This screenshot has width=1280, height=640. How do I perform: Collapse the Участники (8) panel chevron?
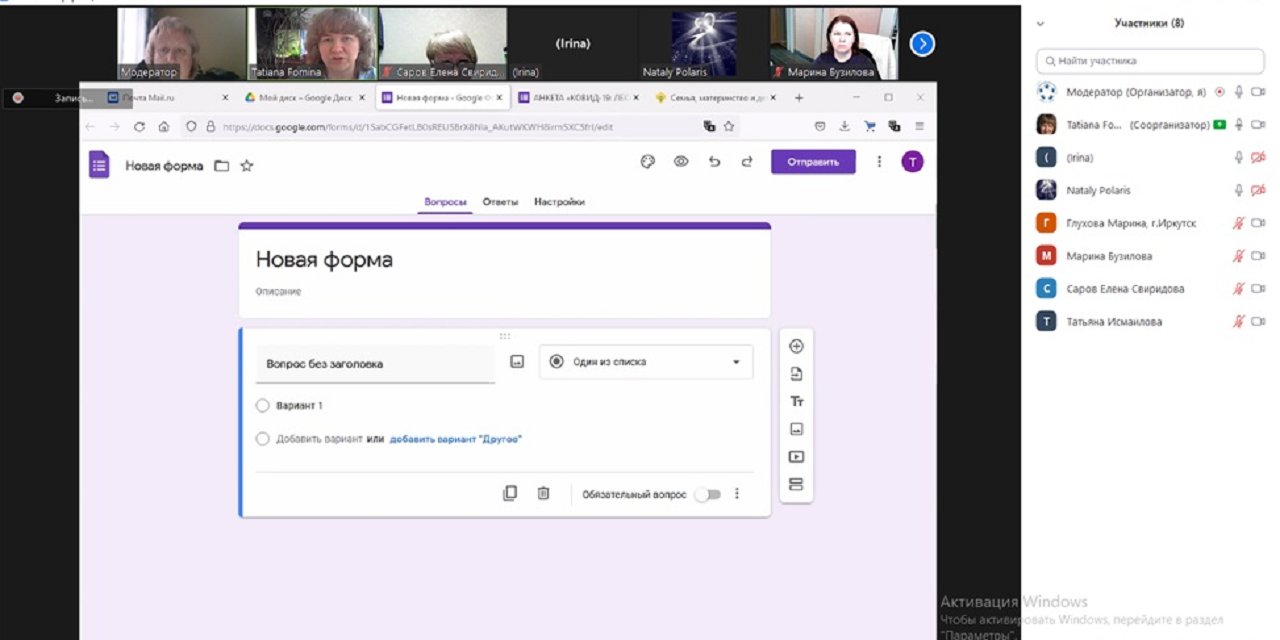(x=1040, y=23)
